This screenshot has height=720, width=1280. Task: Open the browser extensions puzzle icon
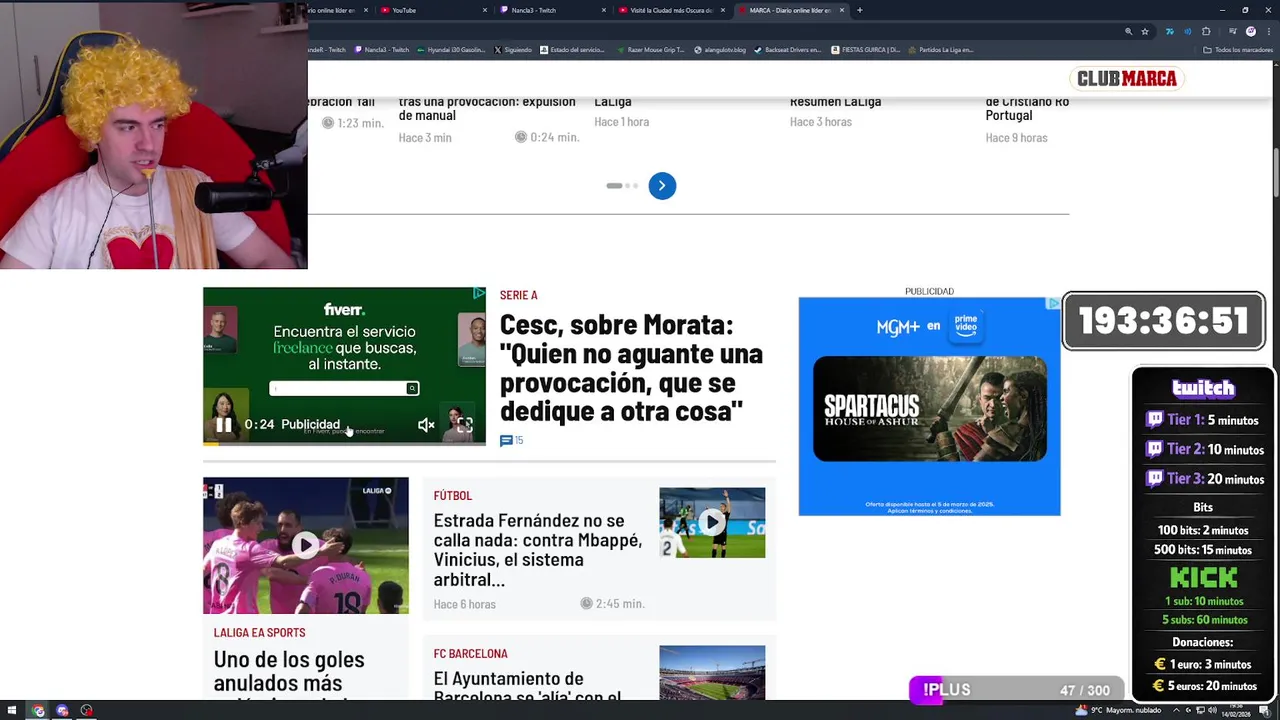click(1206, 32)
